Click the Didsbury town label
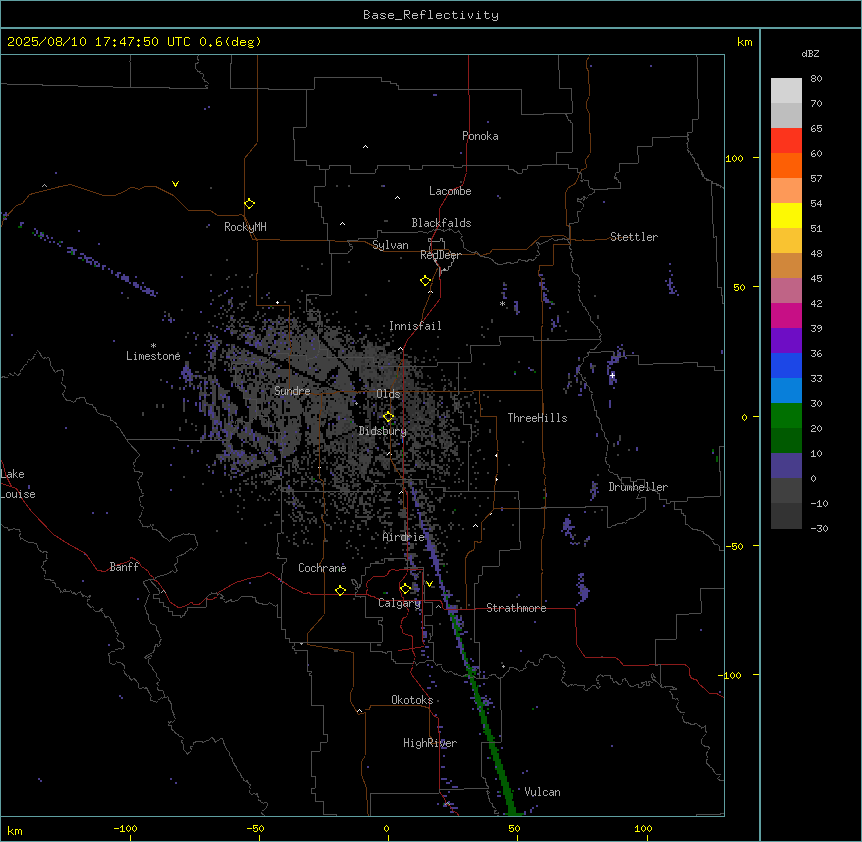Image resolution: width=862 pixels, height=842 pixels. pos(383,431)
